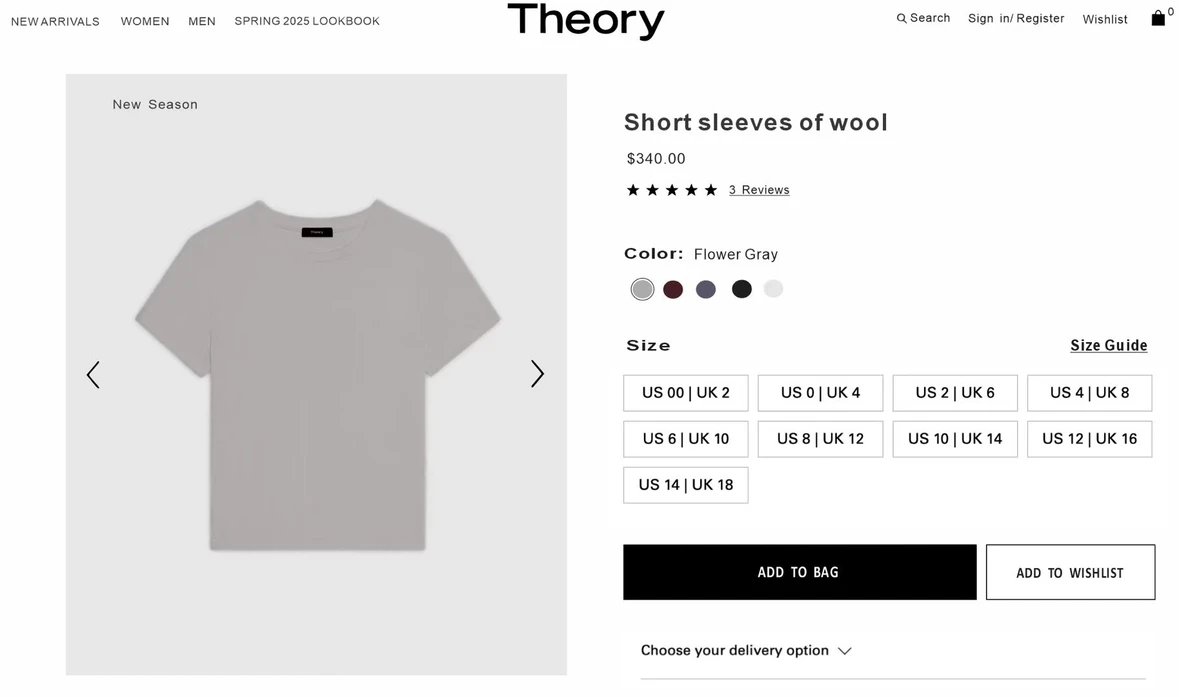Viewport: 1179px width, 697px height.
Task: Go to Spring 2025 Lookbook
Action: point(307,21)
